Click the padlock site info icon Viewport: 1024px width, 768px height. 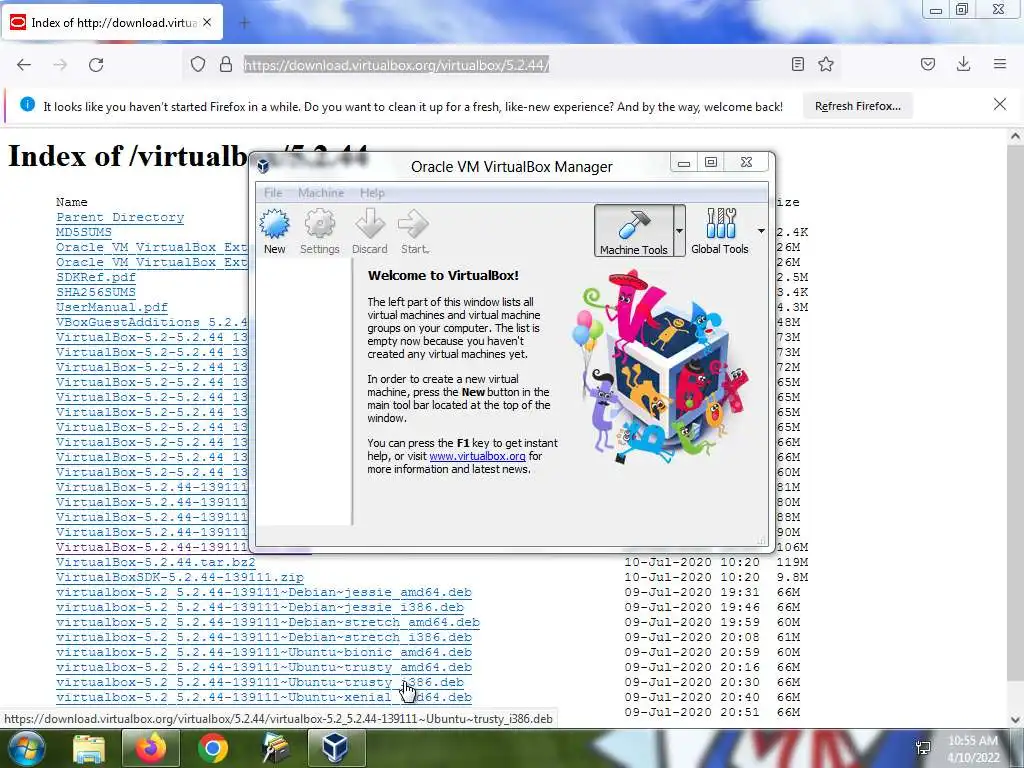pos(226,65)
